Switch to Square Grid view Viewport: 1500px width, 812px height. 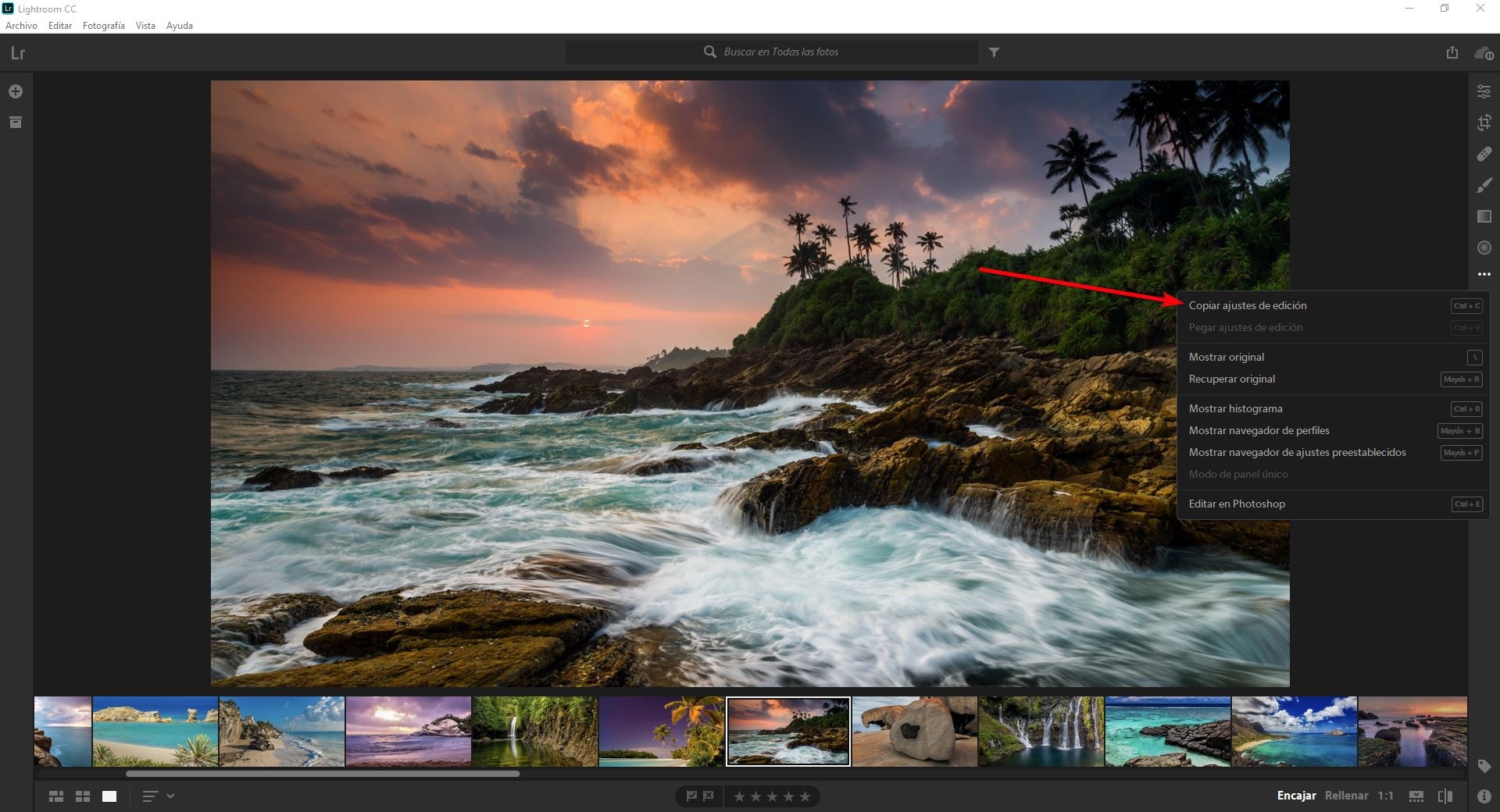83,796
